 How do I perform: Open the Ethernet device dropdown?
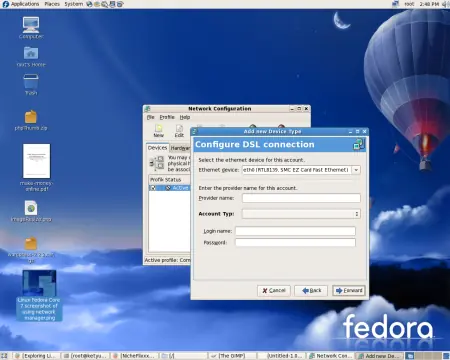pyautogui.click(x=356, y=170)
